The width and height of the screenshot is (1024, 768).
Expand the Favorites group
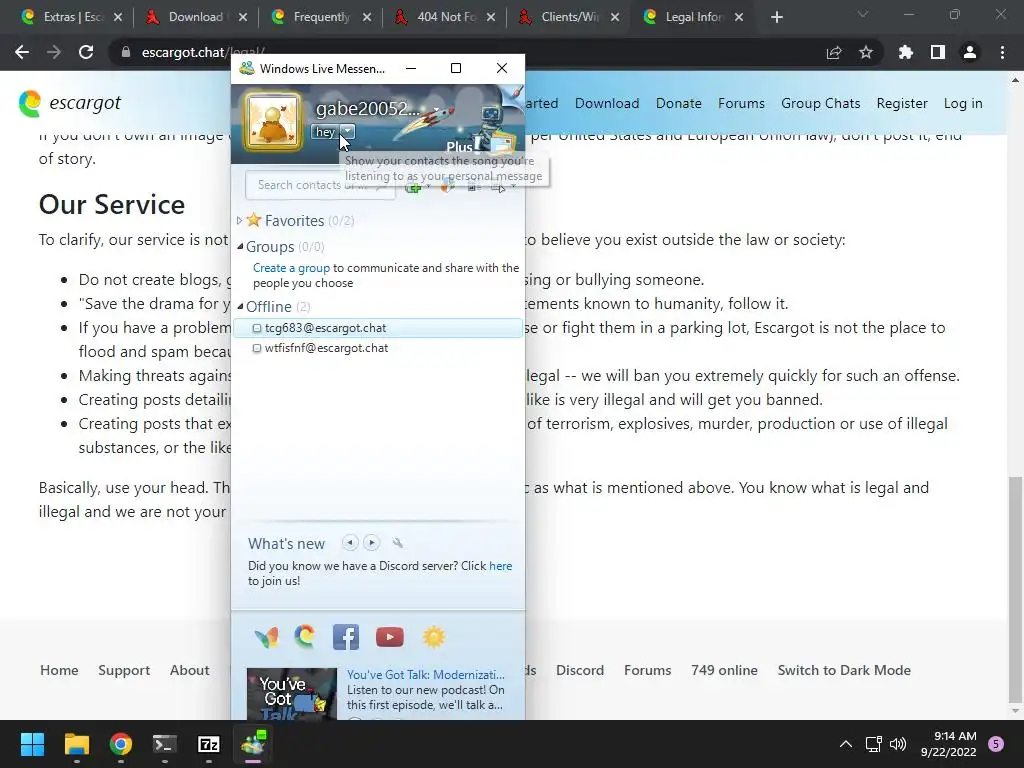[239, 221]
